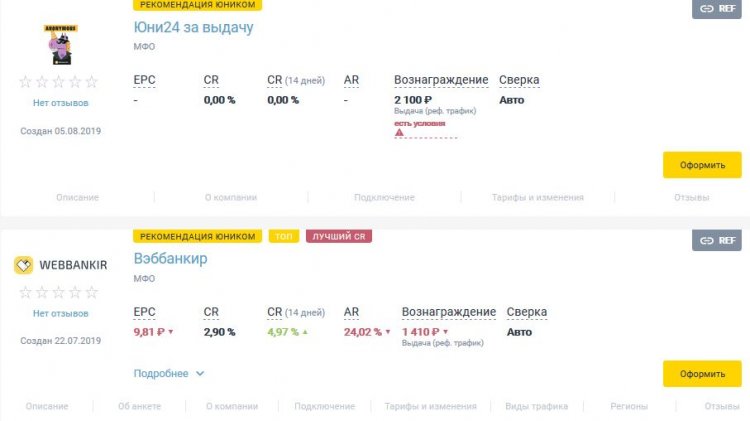Open Нет отзывов link under Вэббанкир

point(60,313)
